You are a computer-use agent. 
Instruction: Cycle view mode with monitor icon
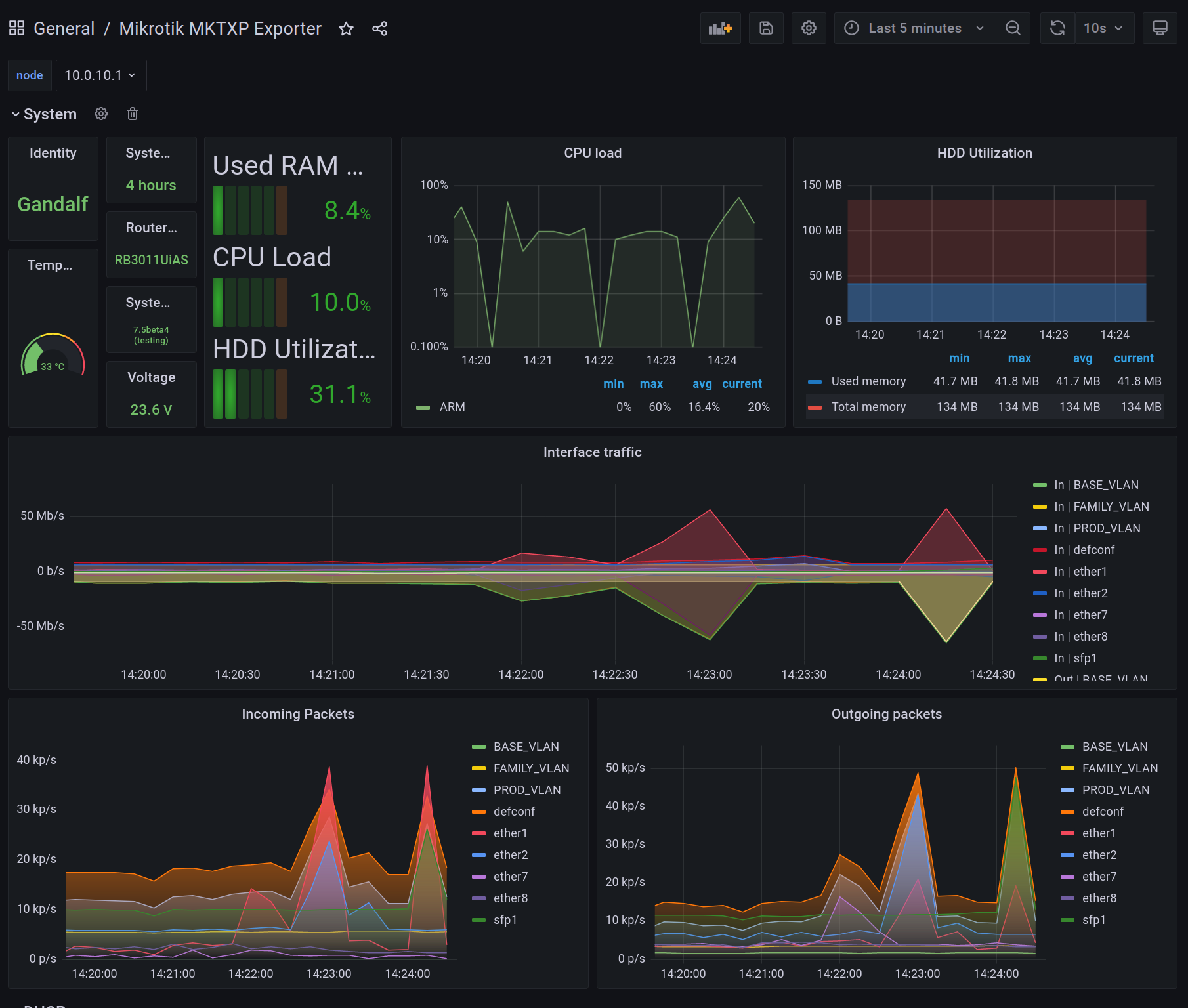click(x=1160, y=28)
